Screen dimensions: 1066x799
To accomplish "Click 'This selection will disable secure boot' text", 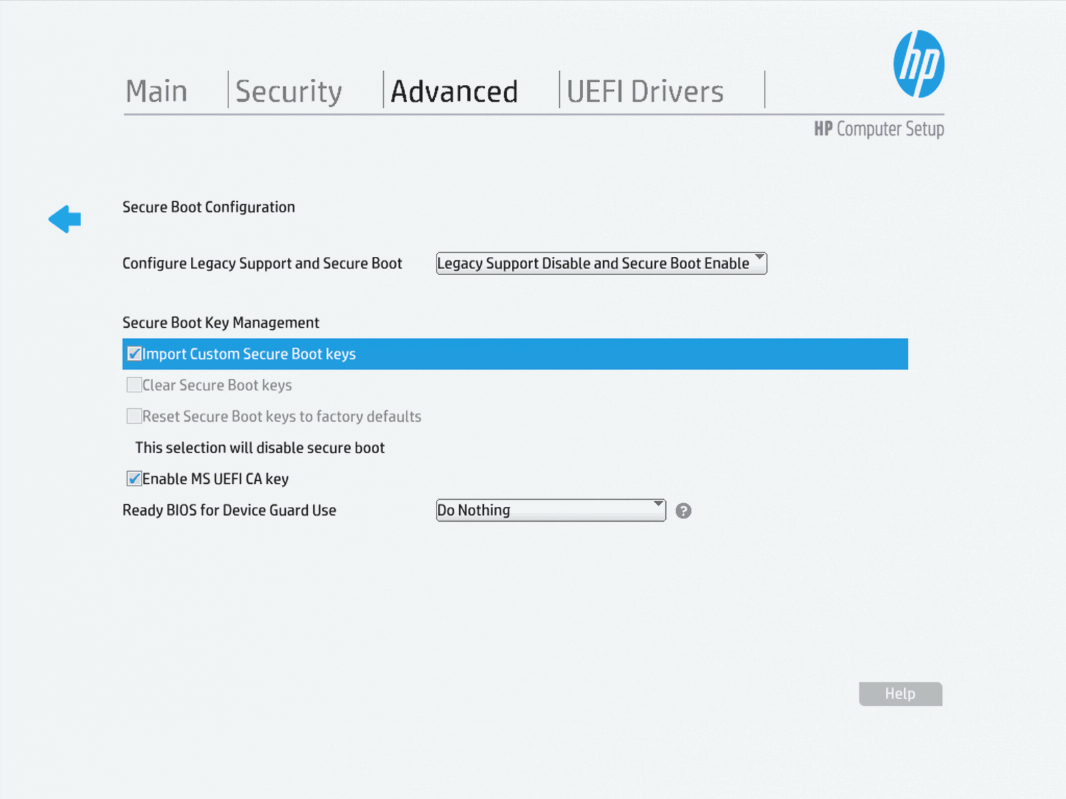I will pos(260,447).
